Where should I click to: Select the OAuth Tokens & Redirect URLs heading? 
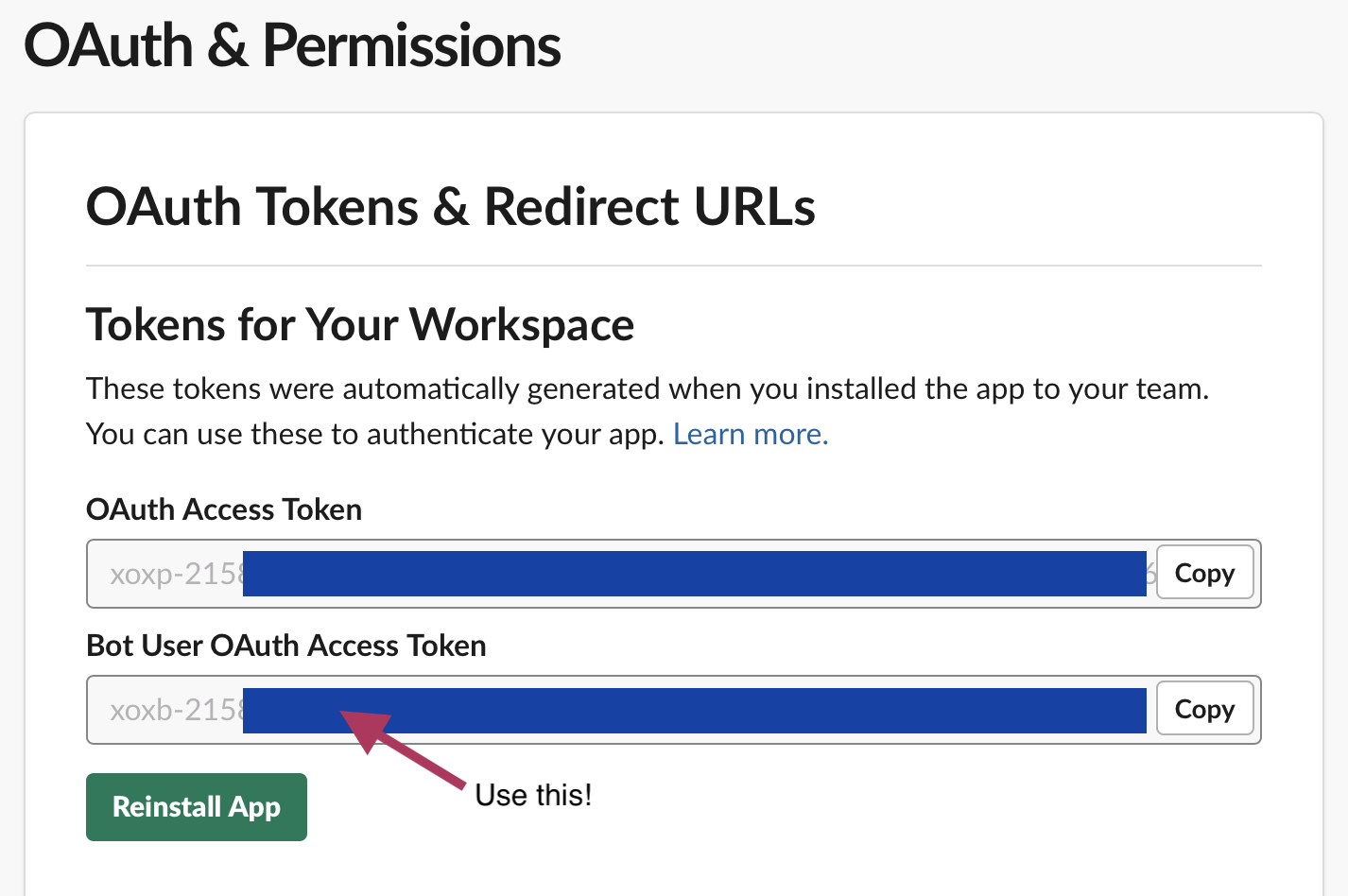(x=450, y=207)
